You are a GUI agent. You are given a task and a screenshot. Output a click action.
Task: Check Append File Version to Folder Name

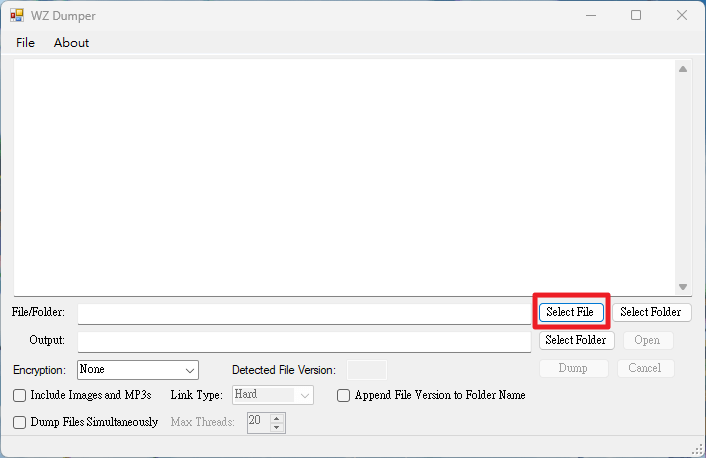click(344, 395)
